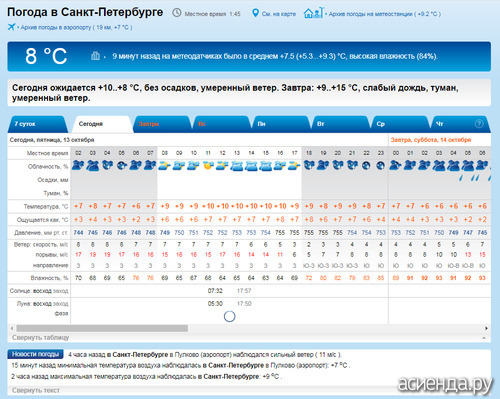
Task: Open 'Архив погоды в аэропорту' link
Action: coord(76,27)
